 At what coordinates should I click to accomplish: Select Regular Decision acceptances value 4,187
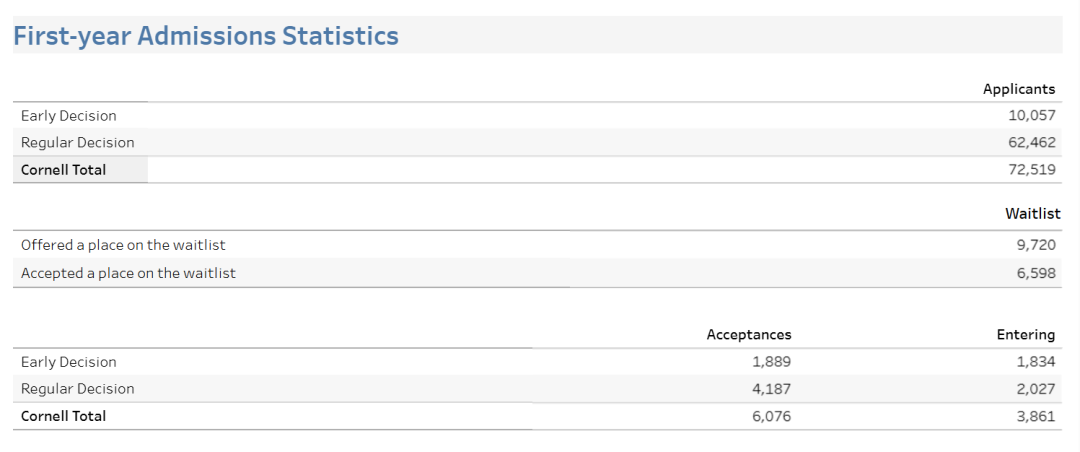pyautogui.click(x=771, y=389)
